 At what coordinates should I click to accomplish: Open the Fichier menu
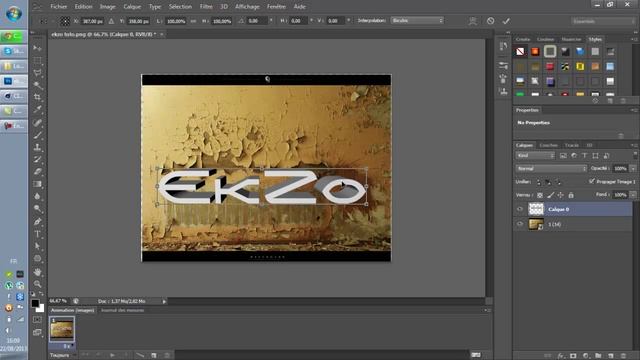pos(58,7)
